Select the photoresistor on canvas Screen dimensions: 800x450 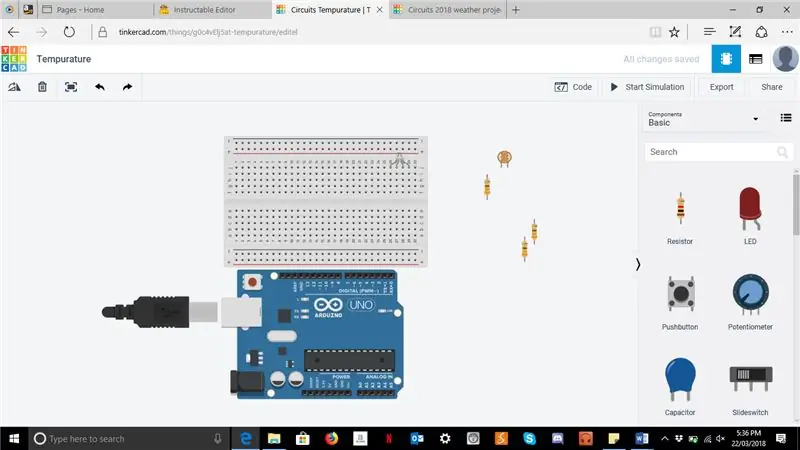coord(504,158)
